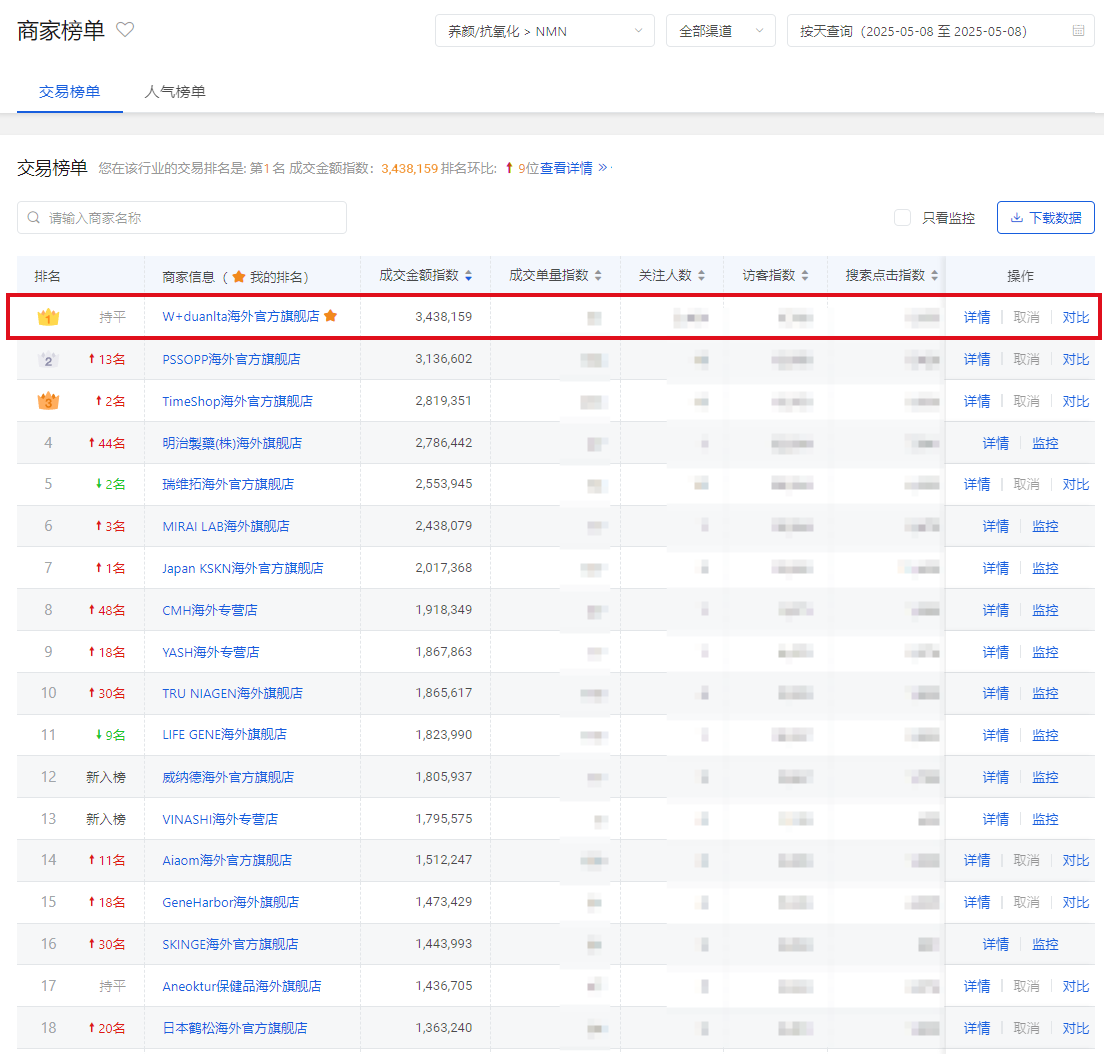The height and width of the screenshot is (1054, 1104).
Task: Click the gold crown rank 1 icon
Action: [48, 317]
